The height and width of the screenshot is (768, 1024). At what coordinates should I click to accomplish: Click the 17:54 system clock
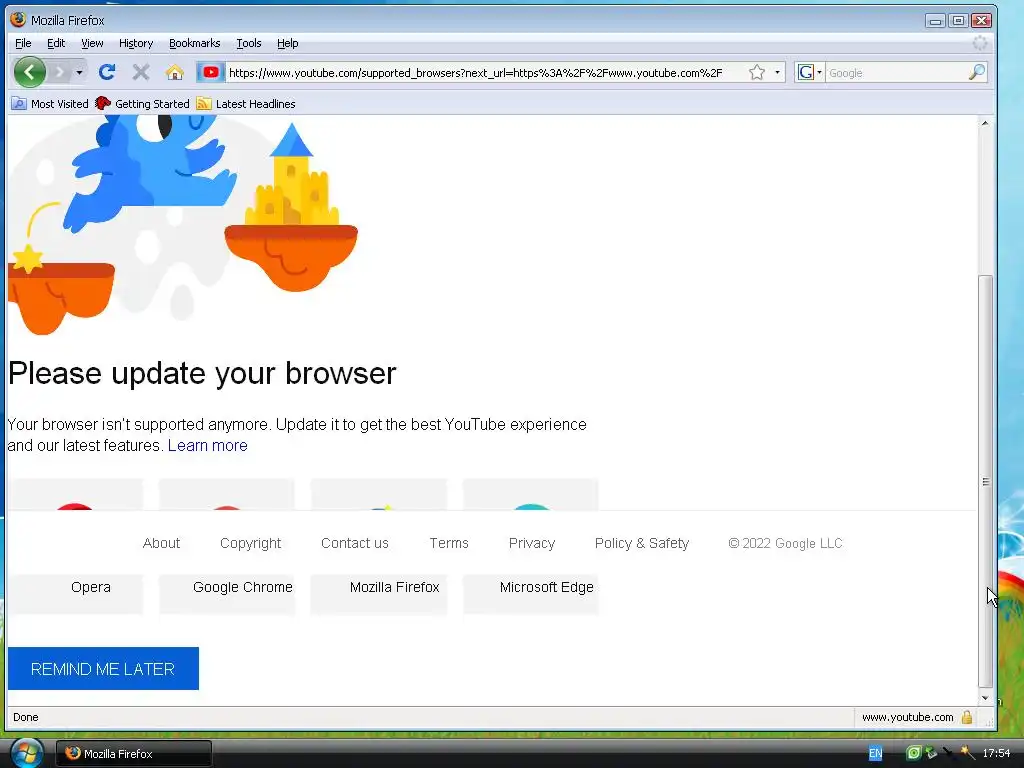tap(997, 753)
